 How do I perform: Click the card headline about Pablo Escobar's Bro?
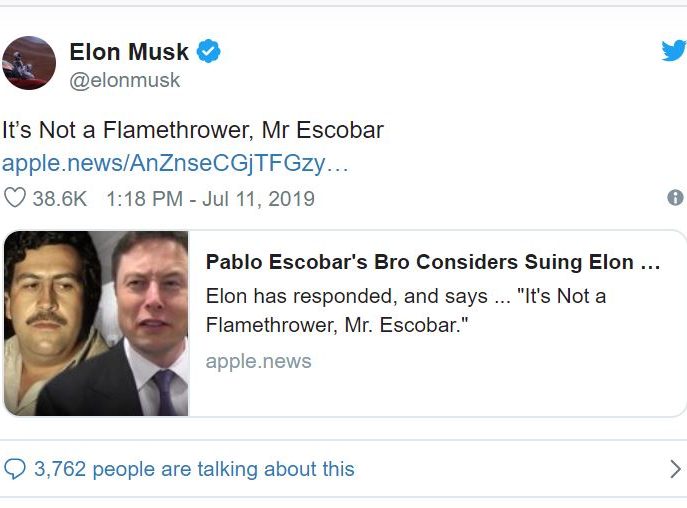tap(433, 262)
